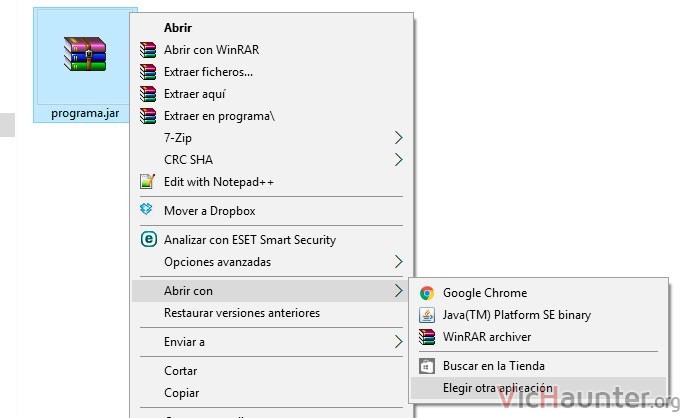Open the CRC SHA menu entry
Viewport: 690px width, 418px height.
pyautogui.click(x=272, y=160)
